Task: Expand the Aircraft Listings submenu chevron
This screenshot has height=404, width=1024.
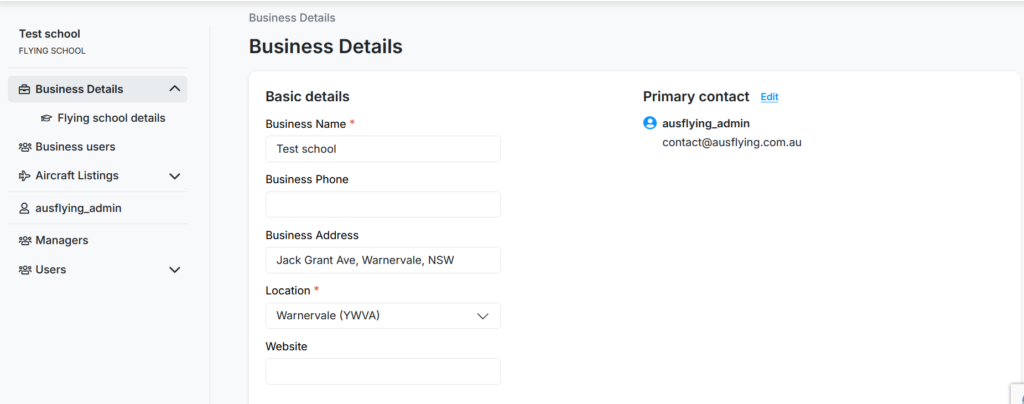Action: pyautogui.click(x=175, y=176)
